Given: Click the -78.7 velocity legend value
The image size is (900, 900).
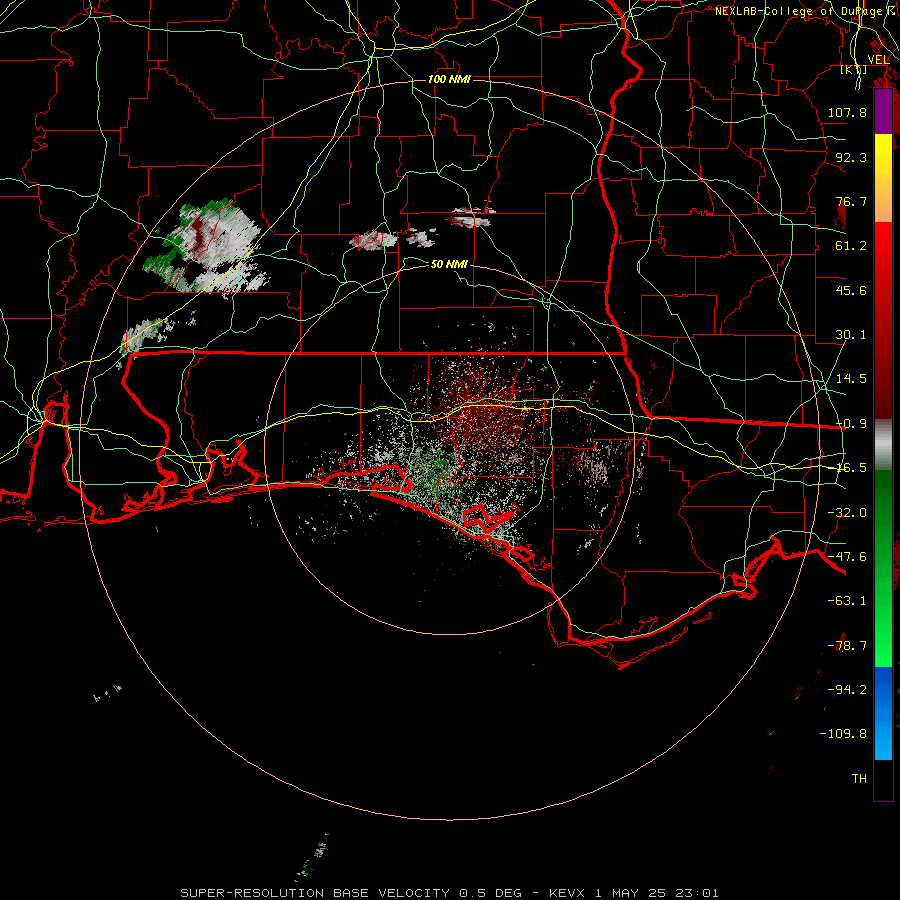Looking at the screenshot, I should (x=847, y=646).
